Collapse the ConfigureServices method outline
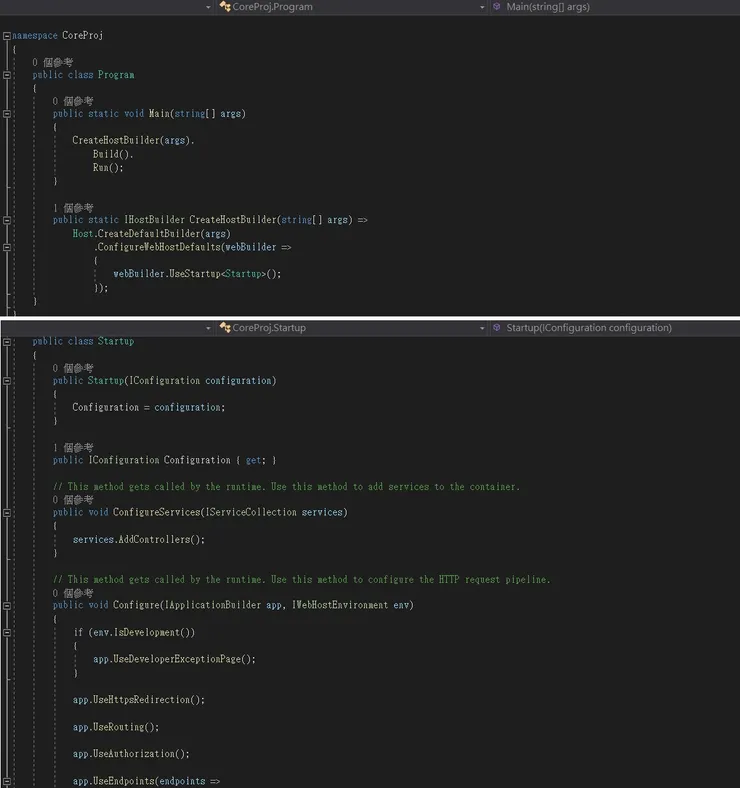 [x=7, y=513]
